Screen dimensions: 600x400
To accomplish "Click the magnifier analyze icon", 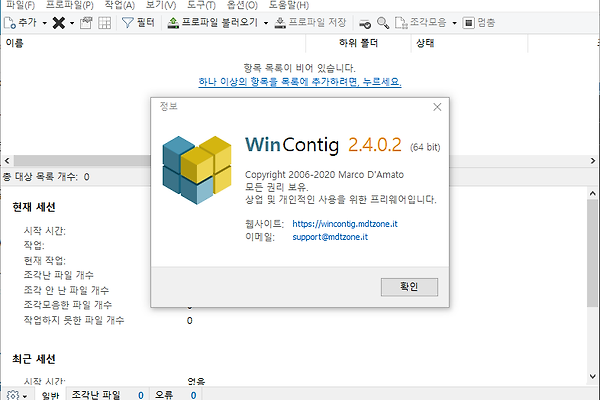I will click(x=383, y=23).
